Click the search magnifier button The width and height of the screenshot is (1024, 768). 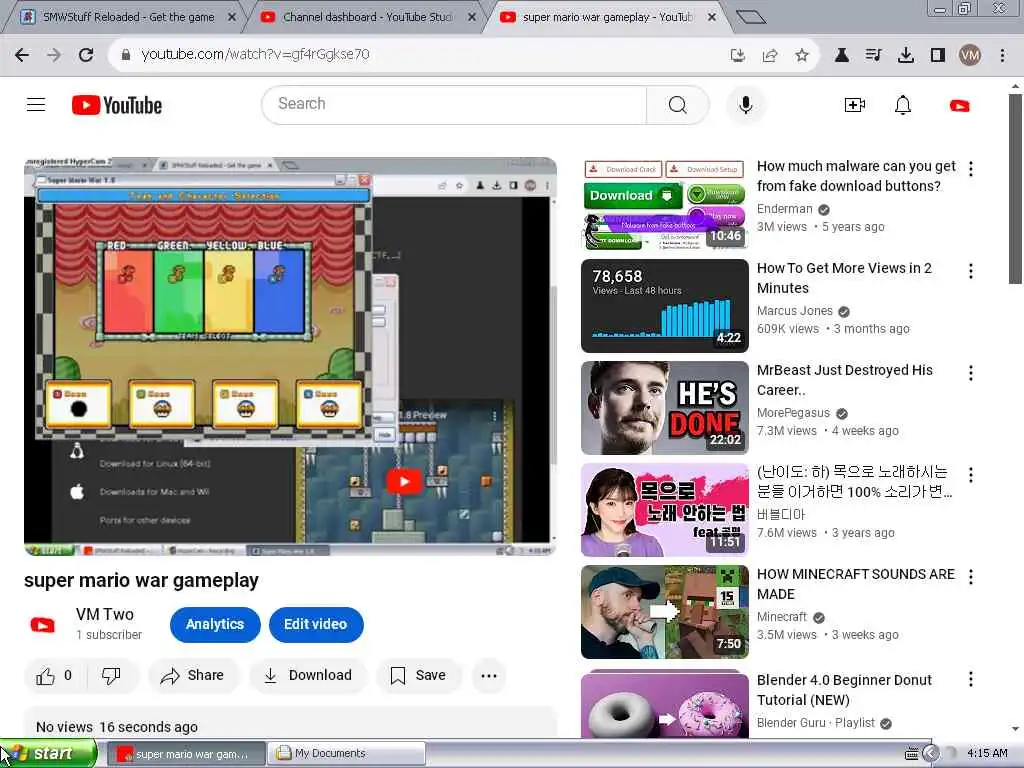pos(677,104)
